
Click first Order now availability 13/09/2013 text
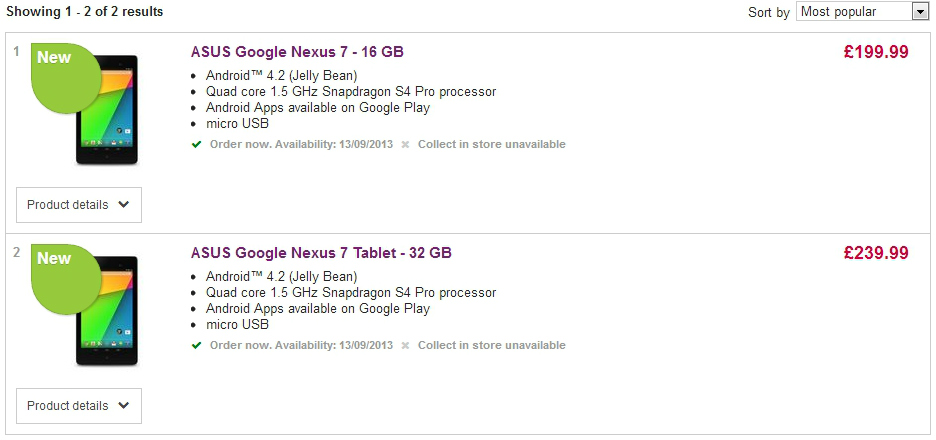pyautogui.click(x=301, y=144)
